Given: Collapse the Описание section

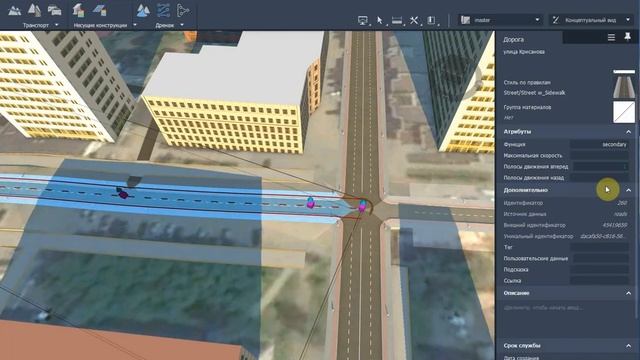Looking at the screenshot, I should coord(628,293).
